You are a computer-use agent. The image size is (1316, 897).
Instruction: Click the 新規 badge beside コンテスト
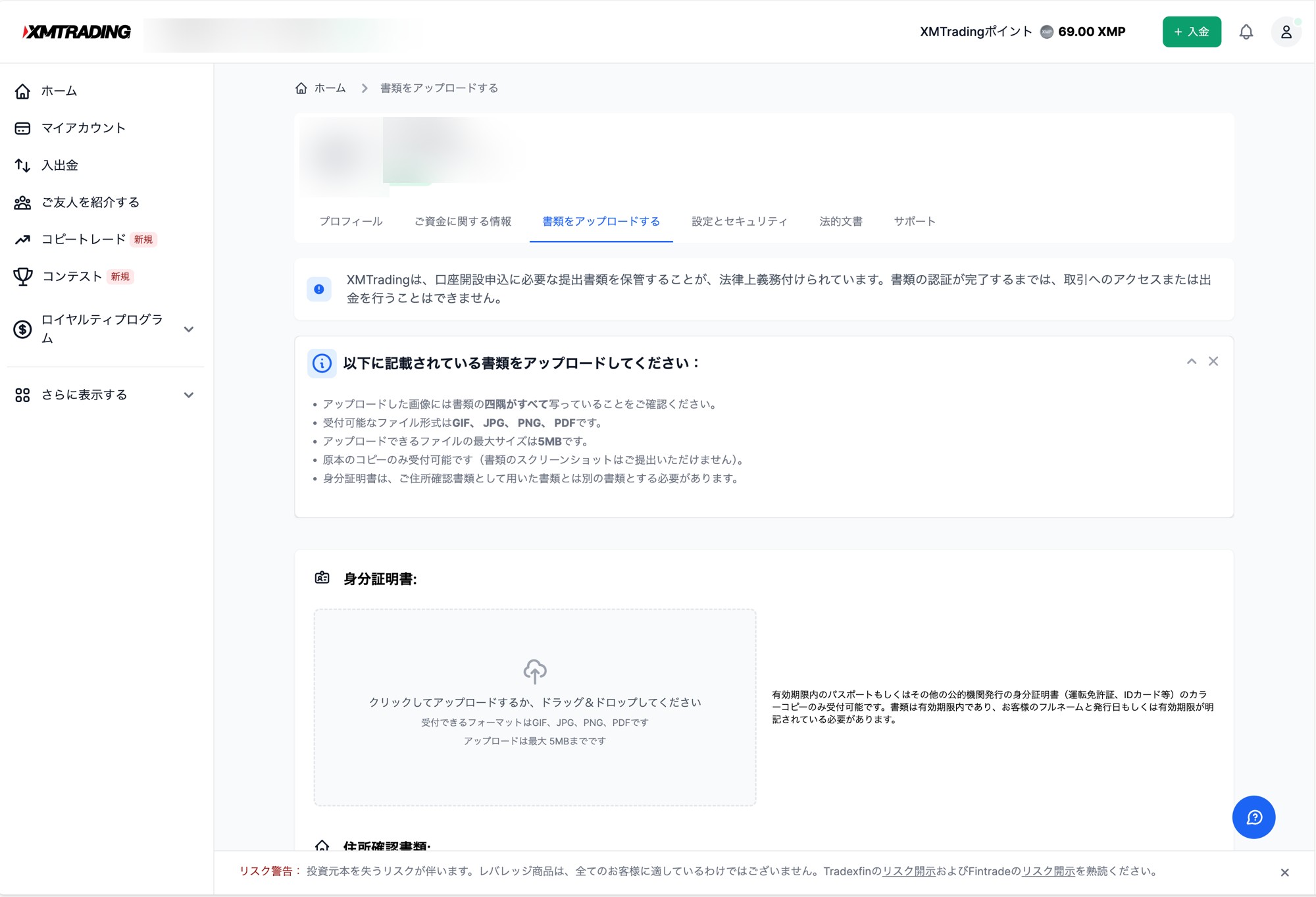pos(120,276)
